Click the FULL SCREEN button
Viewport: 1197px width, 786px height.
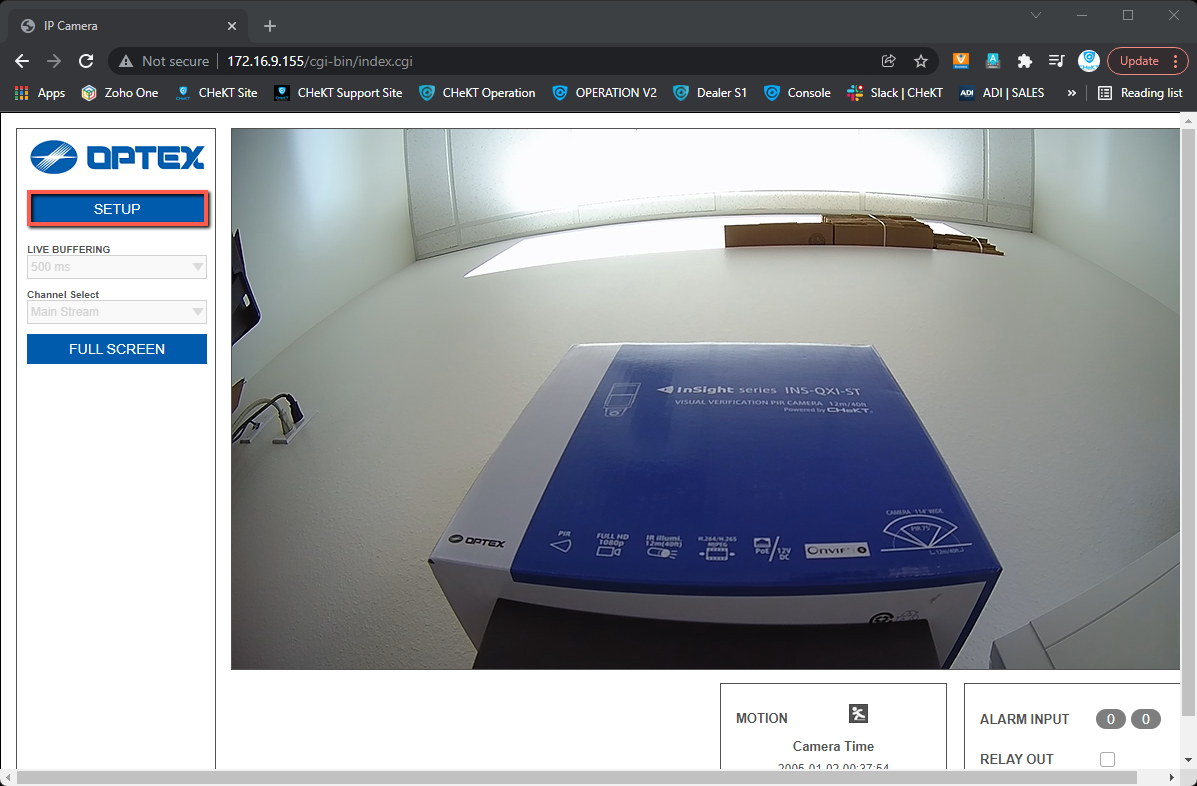117,349
